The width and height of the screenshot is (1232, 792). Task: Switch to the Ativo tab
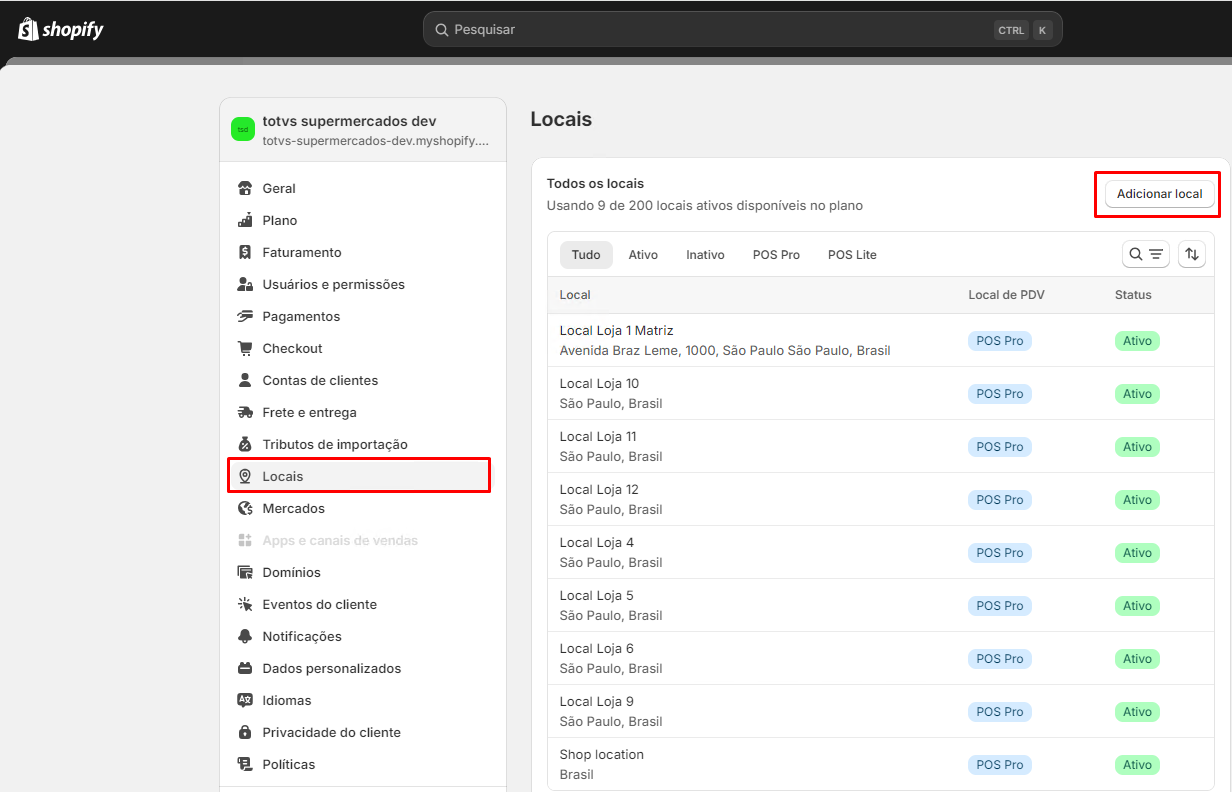643,255
